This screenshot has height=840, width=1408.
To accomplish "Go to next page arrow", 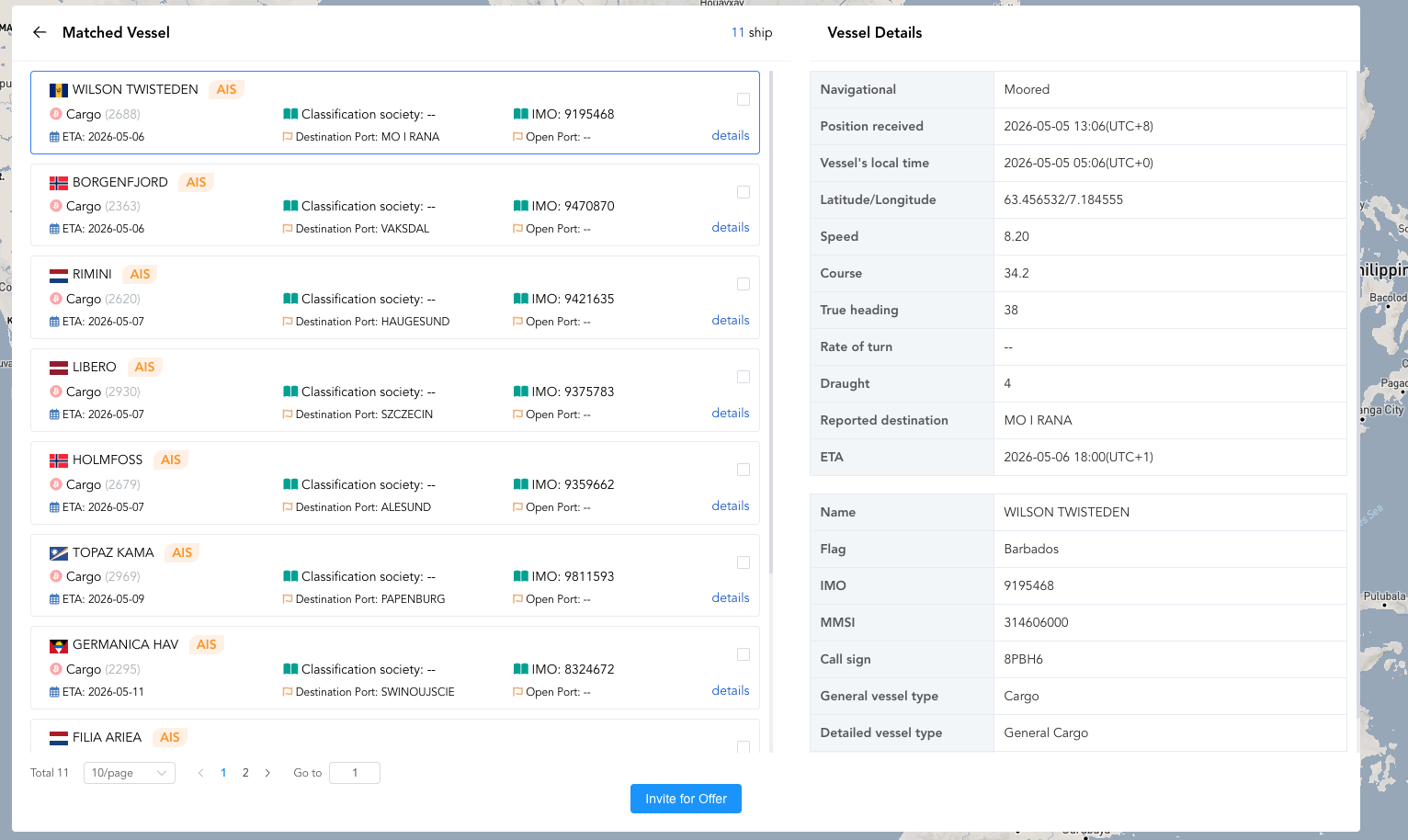I will click(x=267, y=773).
